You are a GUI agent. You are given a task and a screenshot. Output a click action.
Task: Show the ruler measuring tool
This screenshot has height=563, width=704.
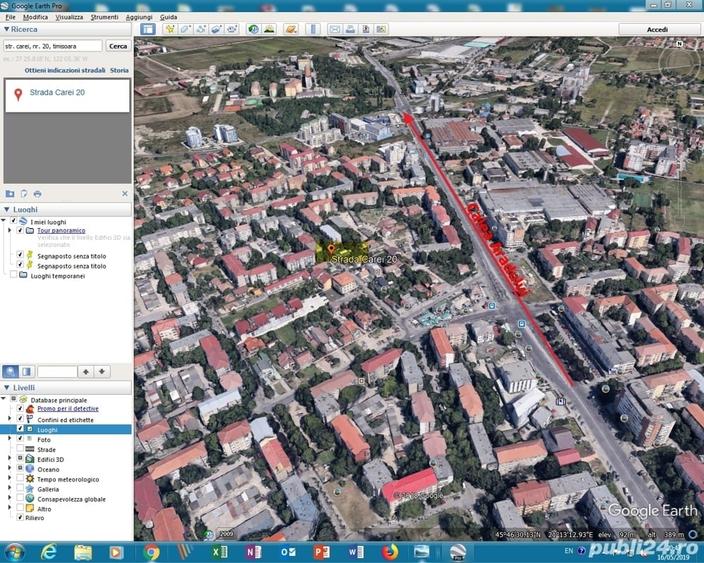[x=312, y=29]
